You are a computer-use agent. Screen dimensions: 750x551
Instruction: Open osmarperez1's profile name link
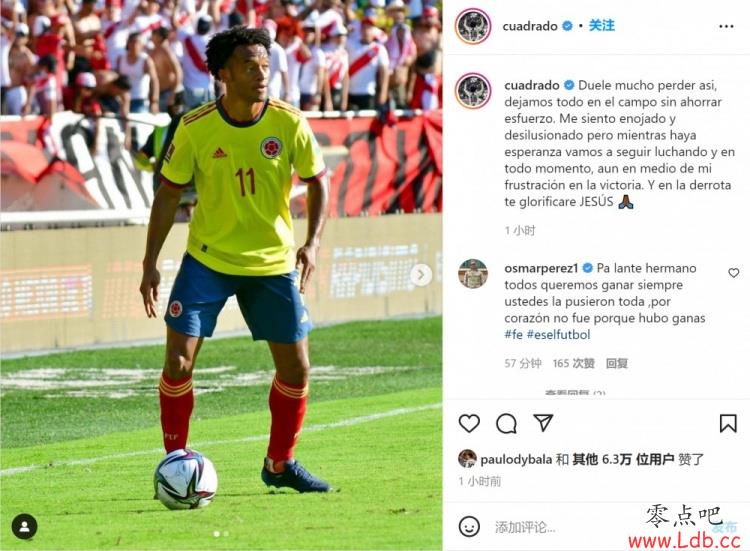coord(541,268)
